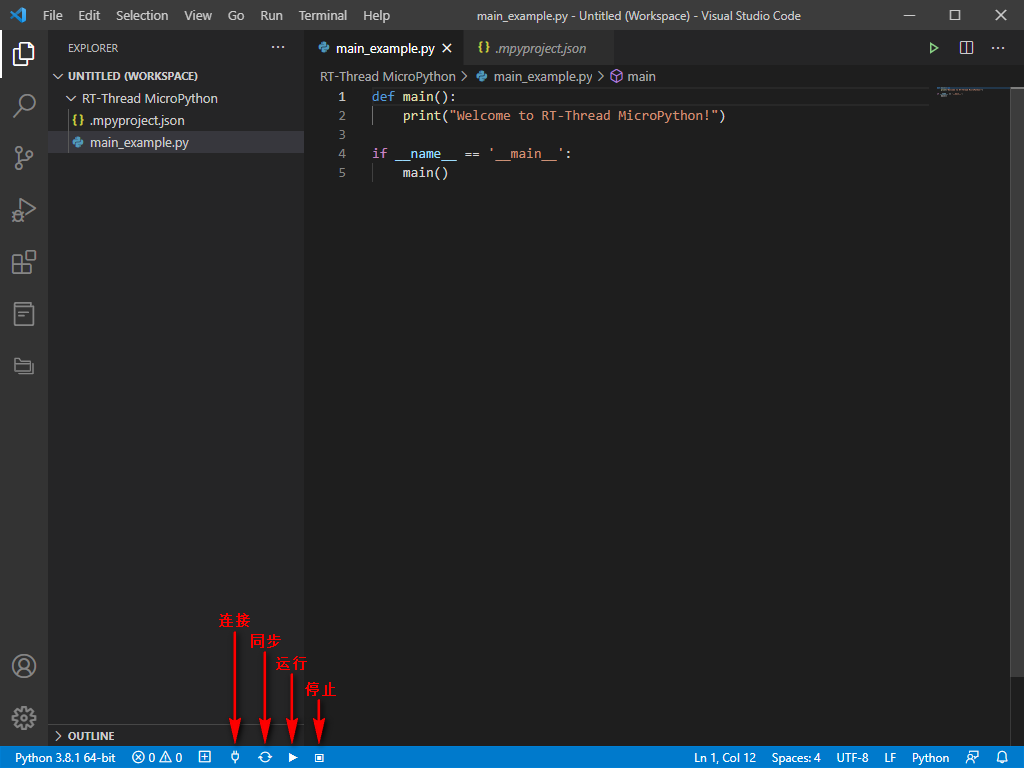The height and width of the screenshot is (768, 1024).
Task: Click the "if __name__" line of code
Action: pyautogui.click(x=472, y=153)
